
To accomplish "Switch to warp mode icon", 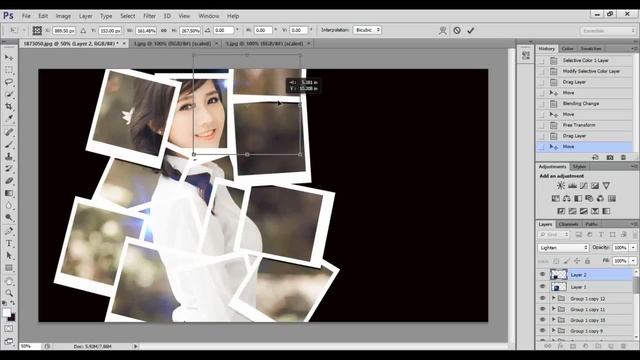I will [x=442, y=30].
